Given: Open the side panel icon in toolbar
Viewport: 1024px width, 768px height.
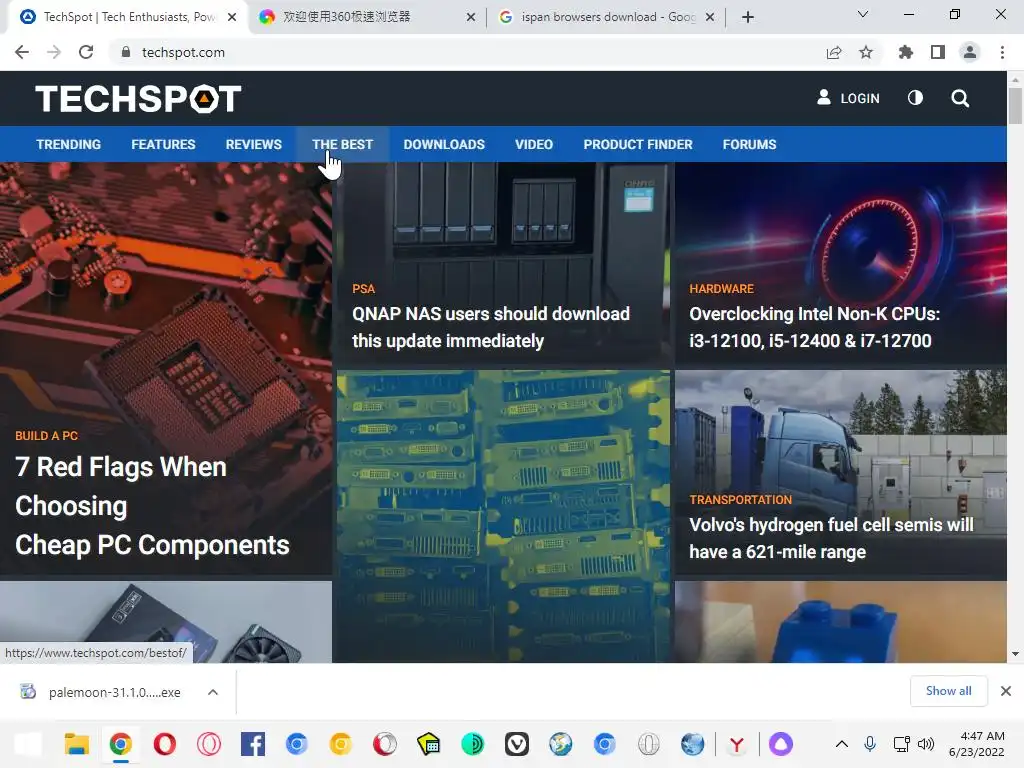Looking at the screenshot, I should click(x=938, y=52).
